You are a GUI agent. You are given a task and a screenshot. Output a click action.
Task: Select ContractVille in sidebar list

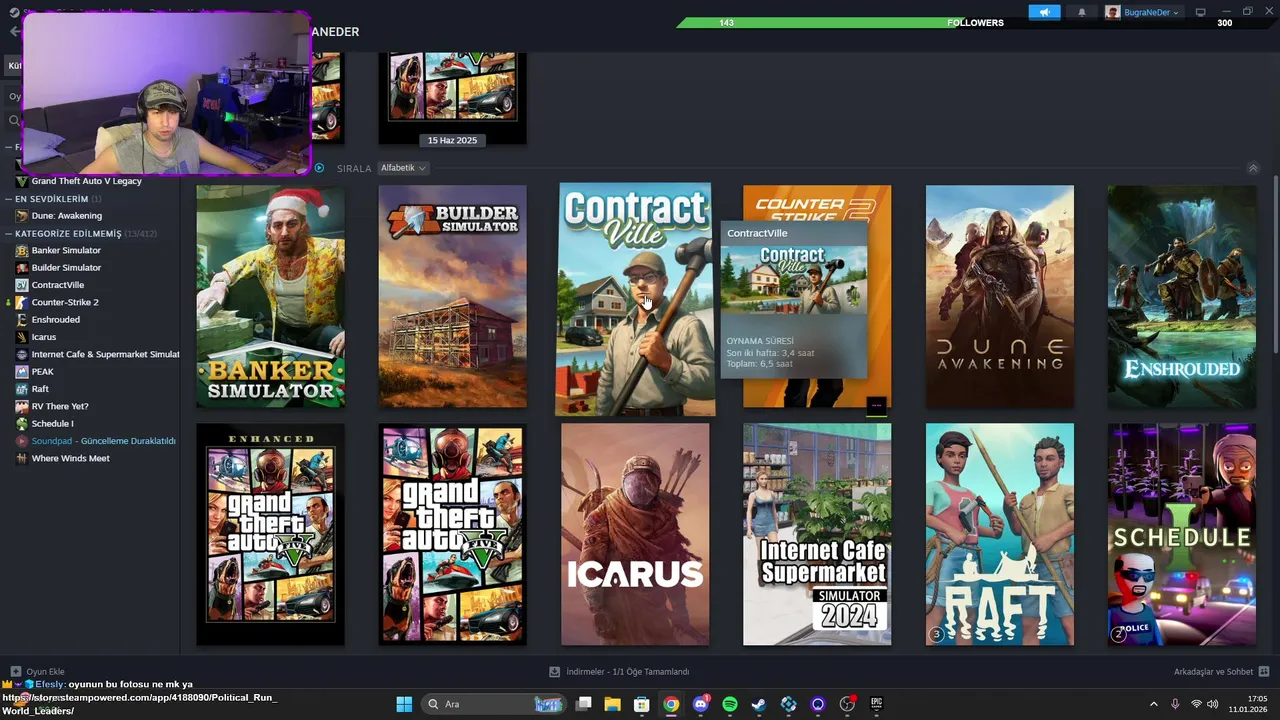pos(58,285)
